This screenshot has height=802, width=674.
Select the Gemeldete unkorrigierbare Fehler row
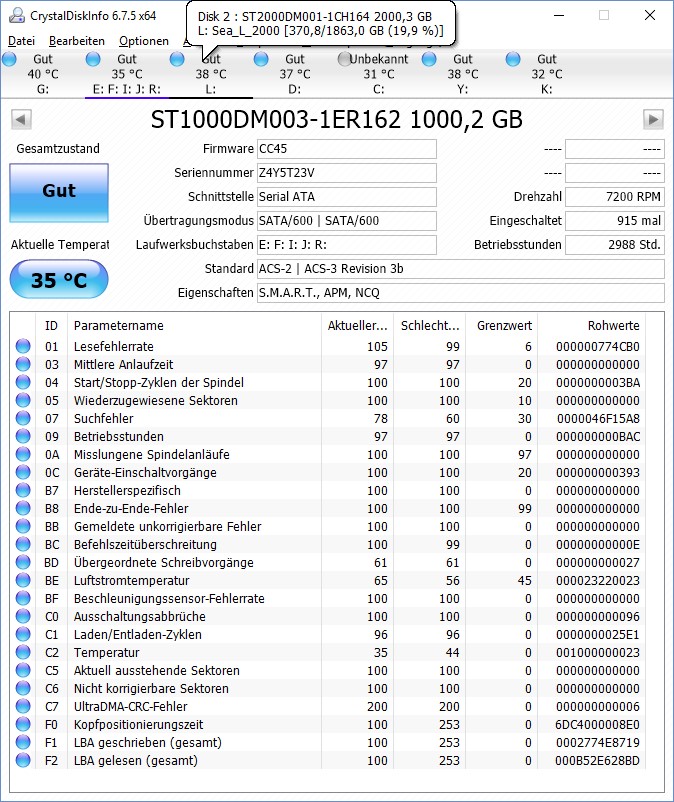[x=330, y=526]
